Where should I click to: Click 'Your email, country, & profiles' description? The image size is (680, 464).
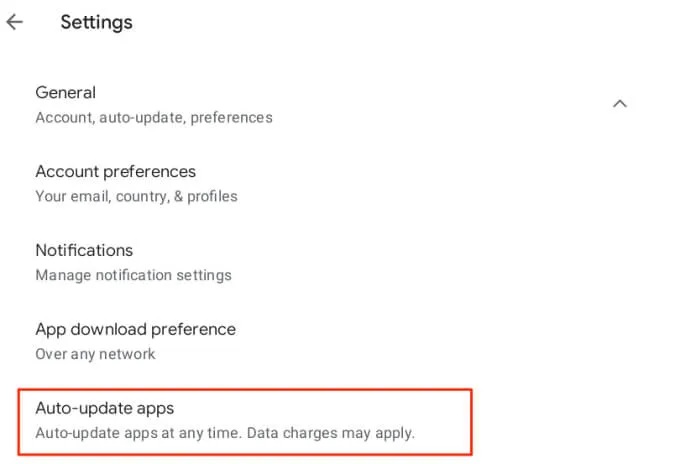coord(136,196)
